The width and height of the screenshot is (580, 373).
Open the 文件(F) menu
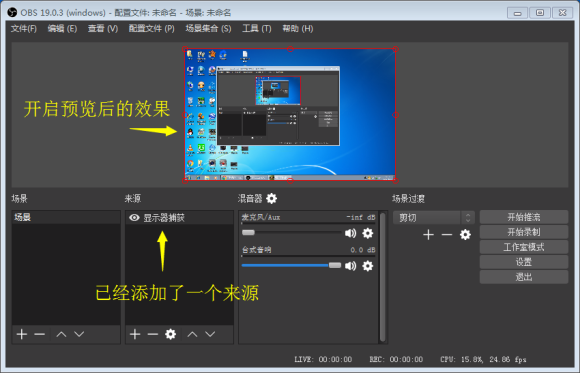coord(24,28)
